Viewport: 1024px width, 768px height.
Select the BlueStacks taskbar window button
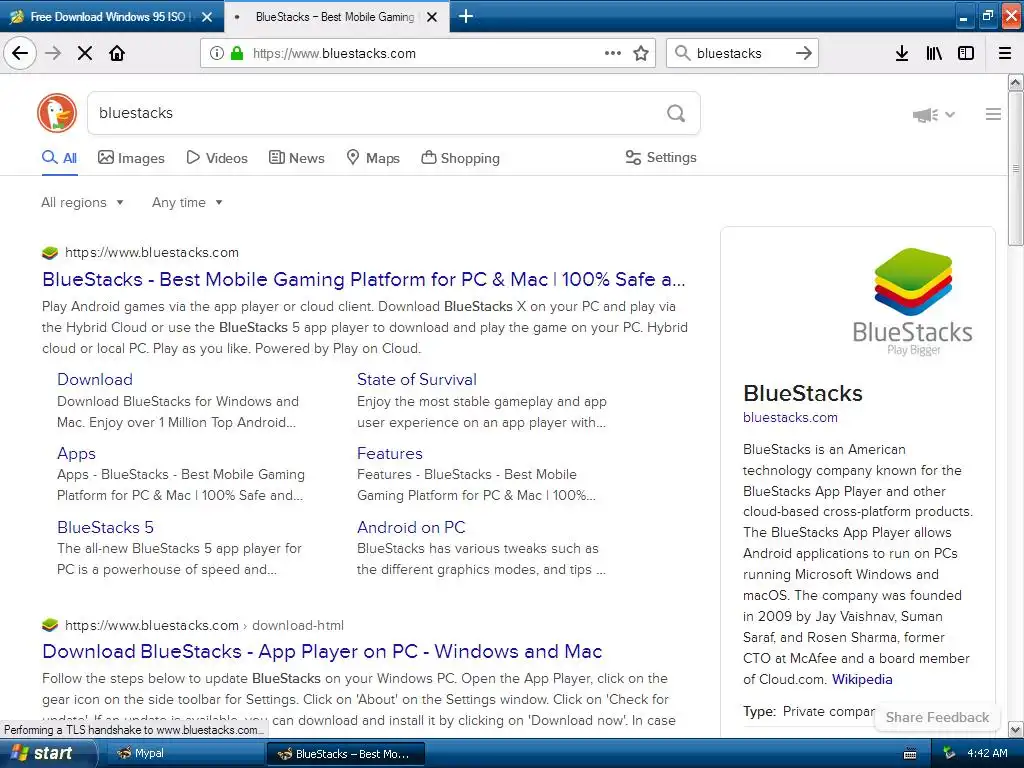346,754
